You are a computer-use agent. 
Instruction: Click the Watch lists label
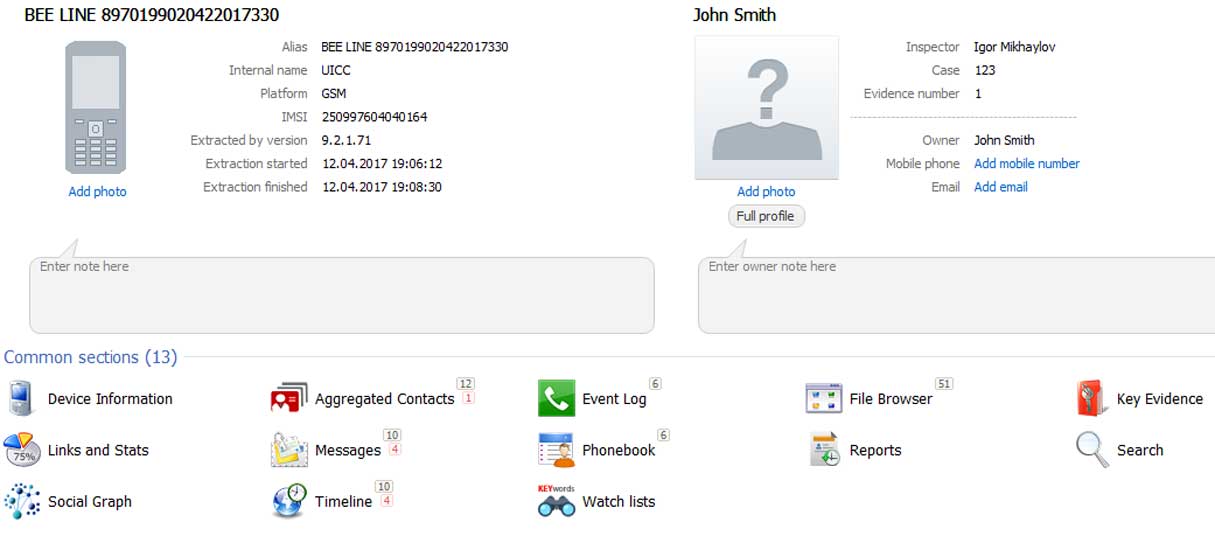coord(619,502)
